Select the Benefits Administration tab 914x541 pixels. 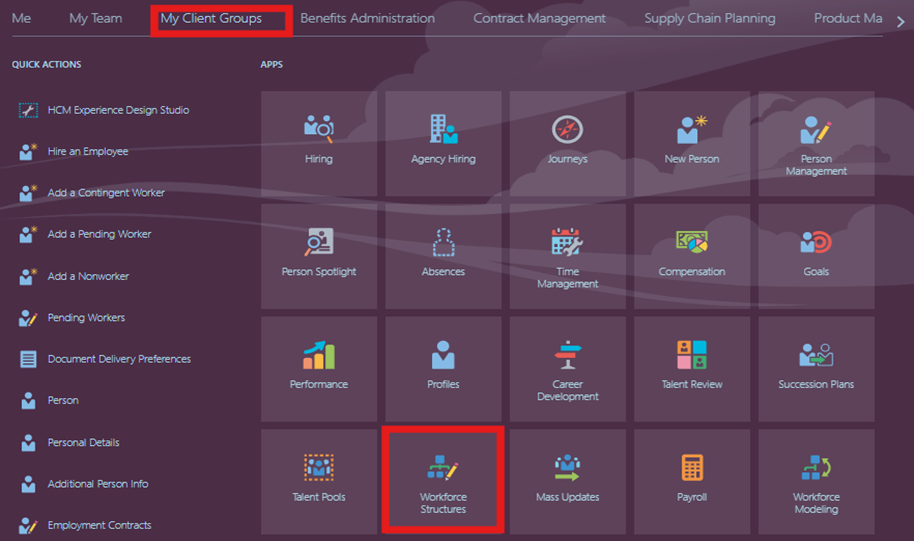point(367,18)
